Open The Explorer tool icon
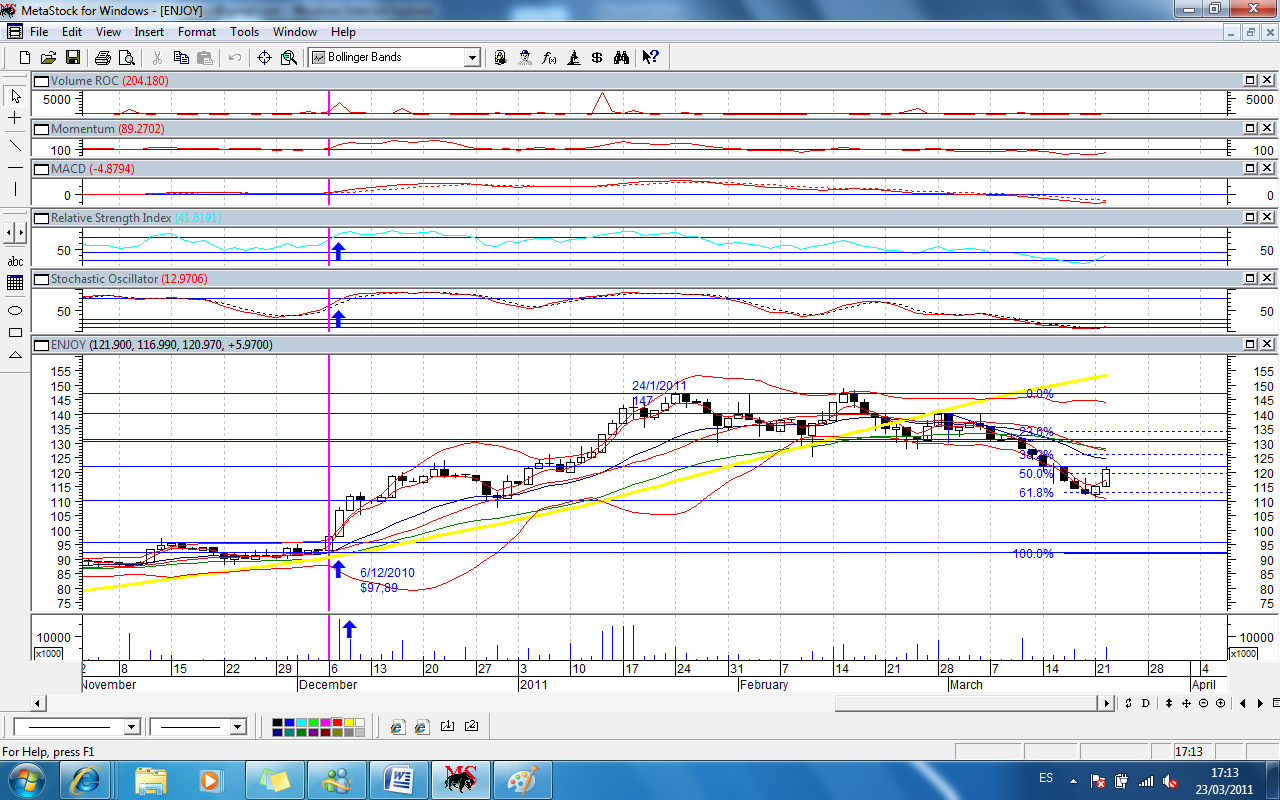 click(501, 57)
